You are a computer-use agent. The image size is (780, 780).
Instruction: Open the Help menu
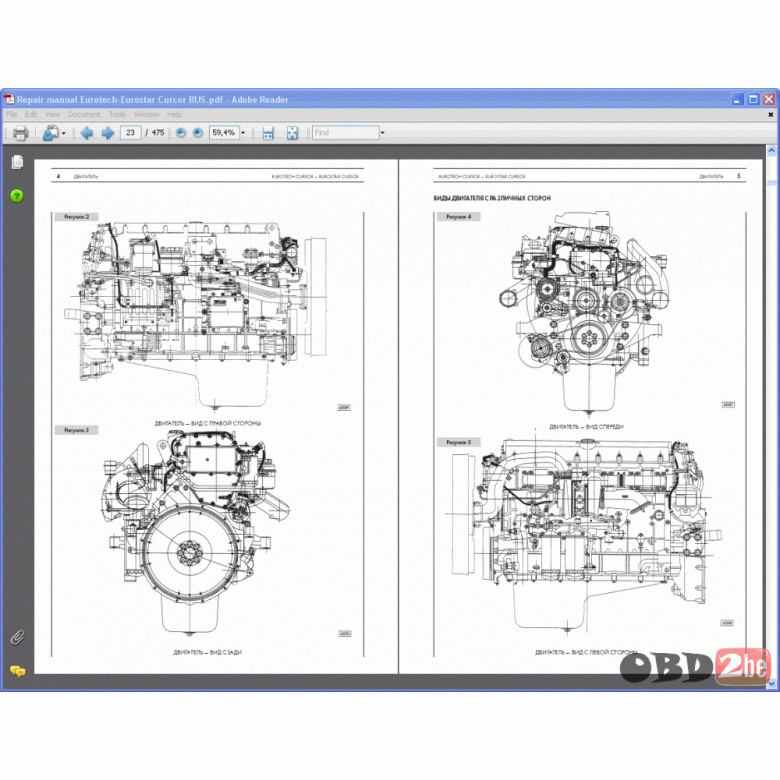[174, 114]
